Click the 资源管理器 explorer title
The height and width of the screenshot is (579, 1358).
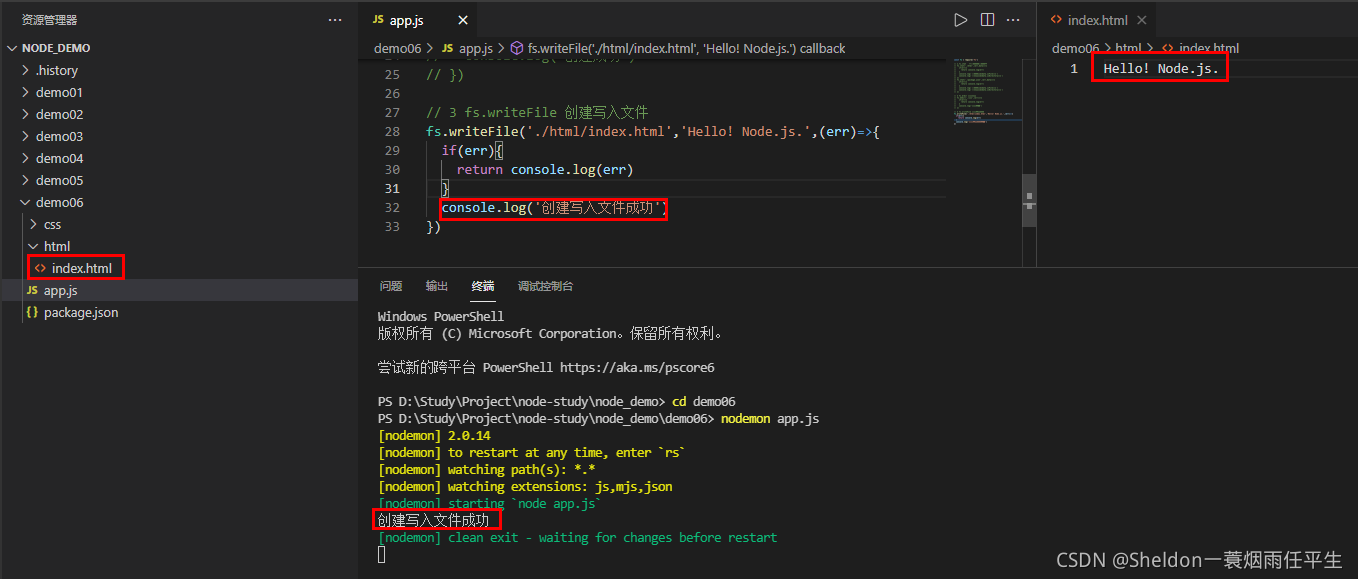50,20
